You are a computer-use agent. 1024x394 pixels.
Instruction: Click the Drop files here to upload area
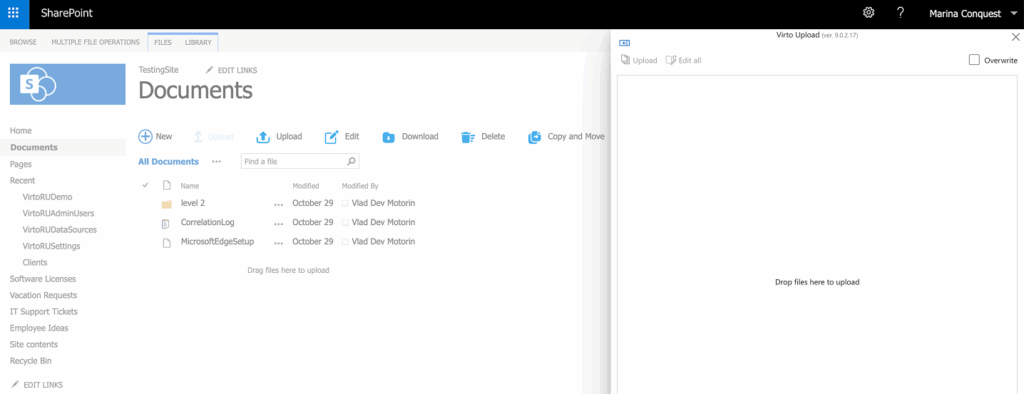coord(817,282)
